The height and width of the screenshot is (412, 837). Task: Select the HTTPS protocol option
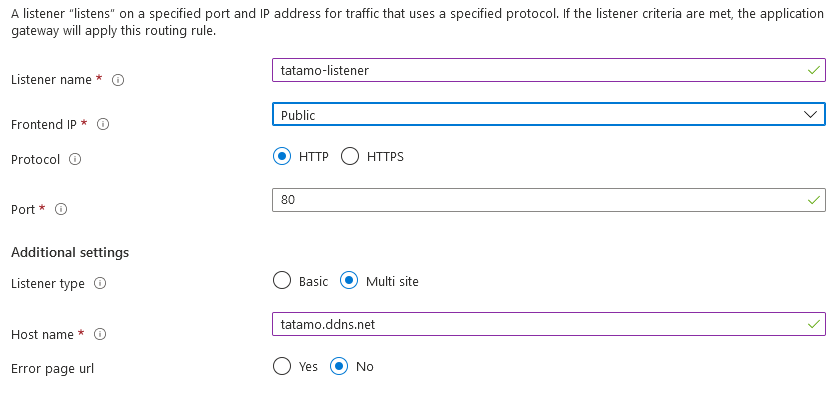[350, 157]
